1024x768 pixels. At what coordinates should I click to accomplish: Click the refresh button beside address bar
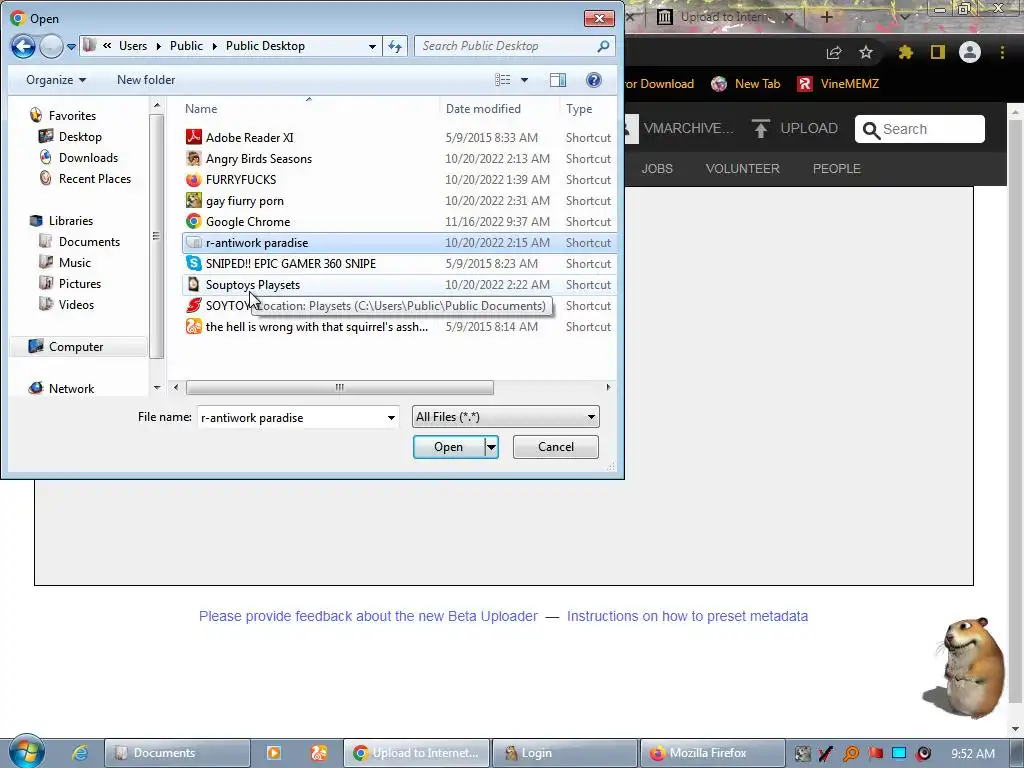[395, 46]
